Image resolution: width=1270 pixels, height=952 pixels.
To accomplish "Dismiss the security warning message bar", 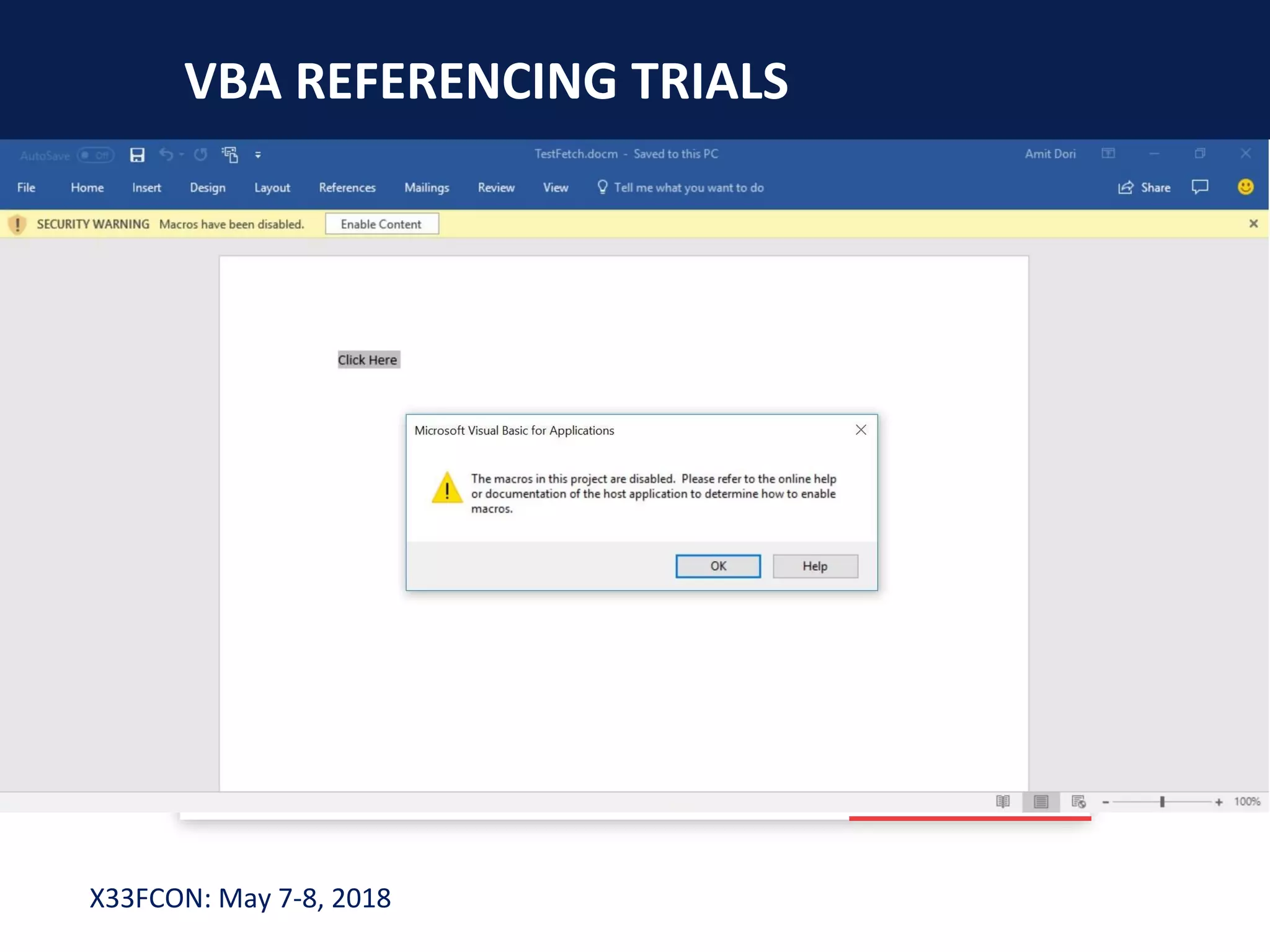I will click(x=1253, y=224).
